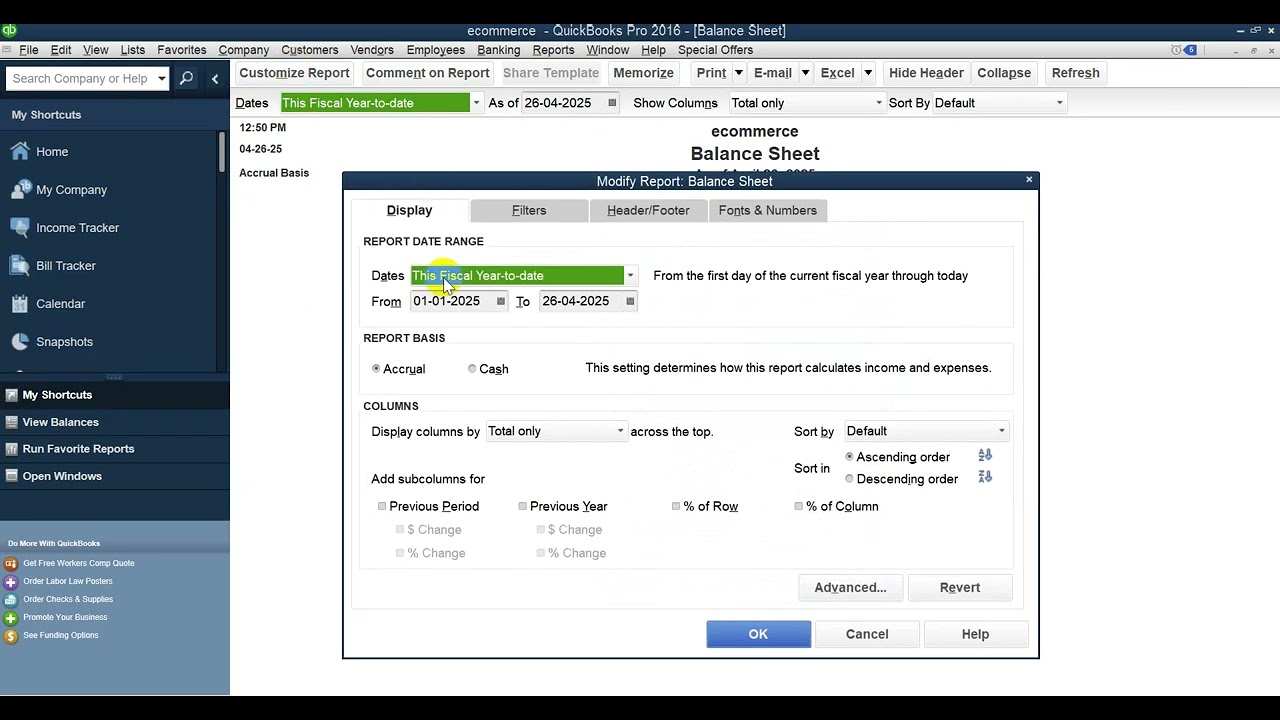
Task: Launch the Income Tracker icon
Action: coord(20,228)
